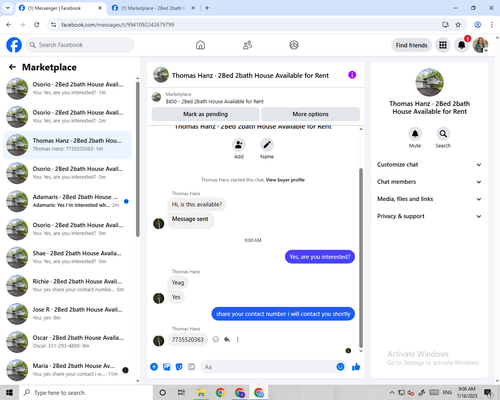Click the chat messages scrollbar
This screenshot has width=500, height=400.
(361, 258)
